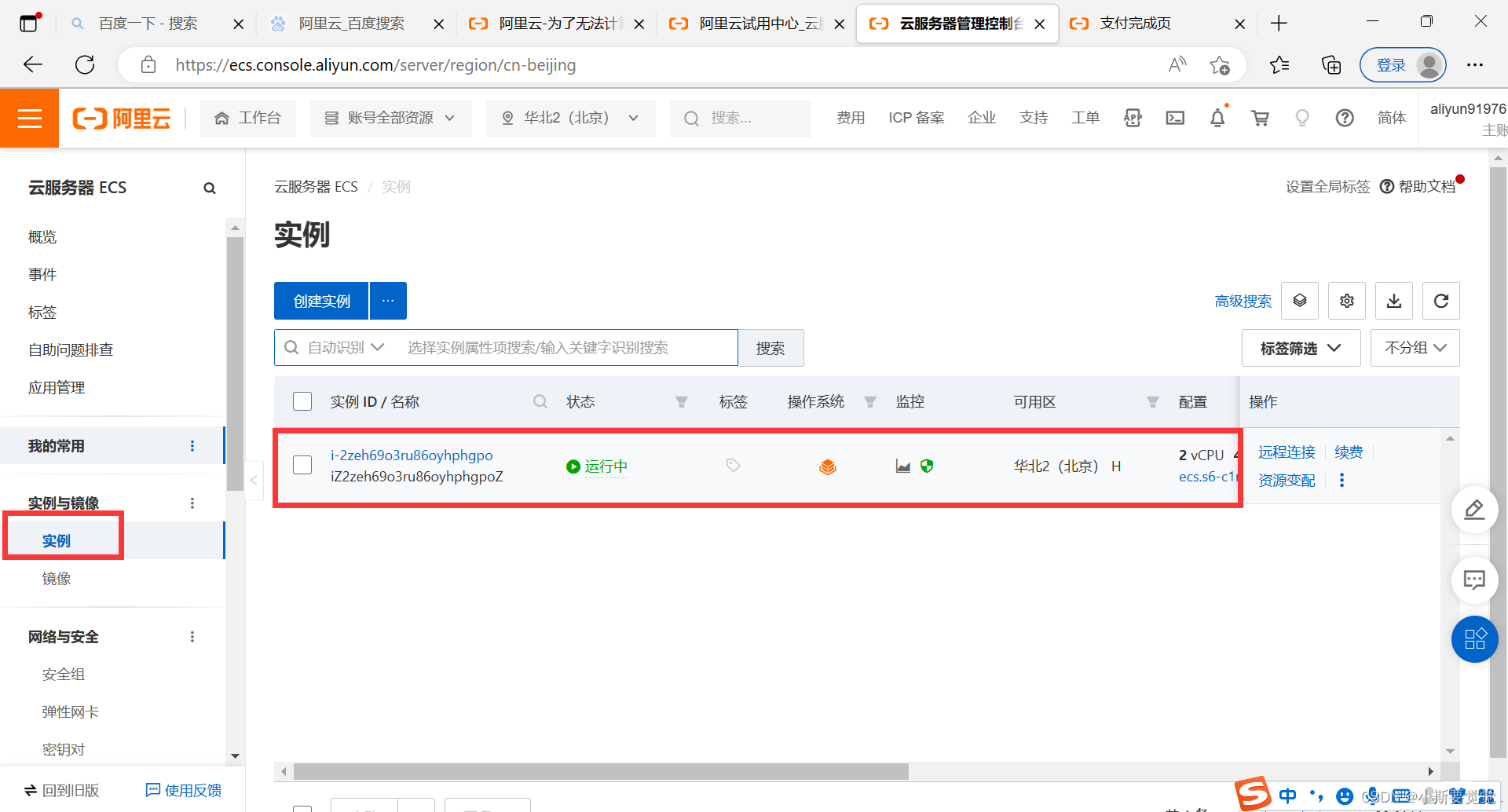Screen dimensions: 1508x812
Task: Select 概览 in sidebar
Action: 42,237
